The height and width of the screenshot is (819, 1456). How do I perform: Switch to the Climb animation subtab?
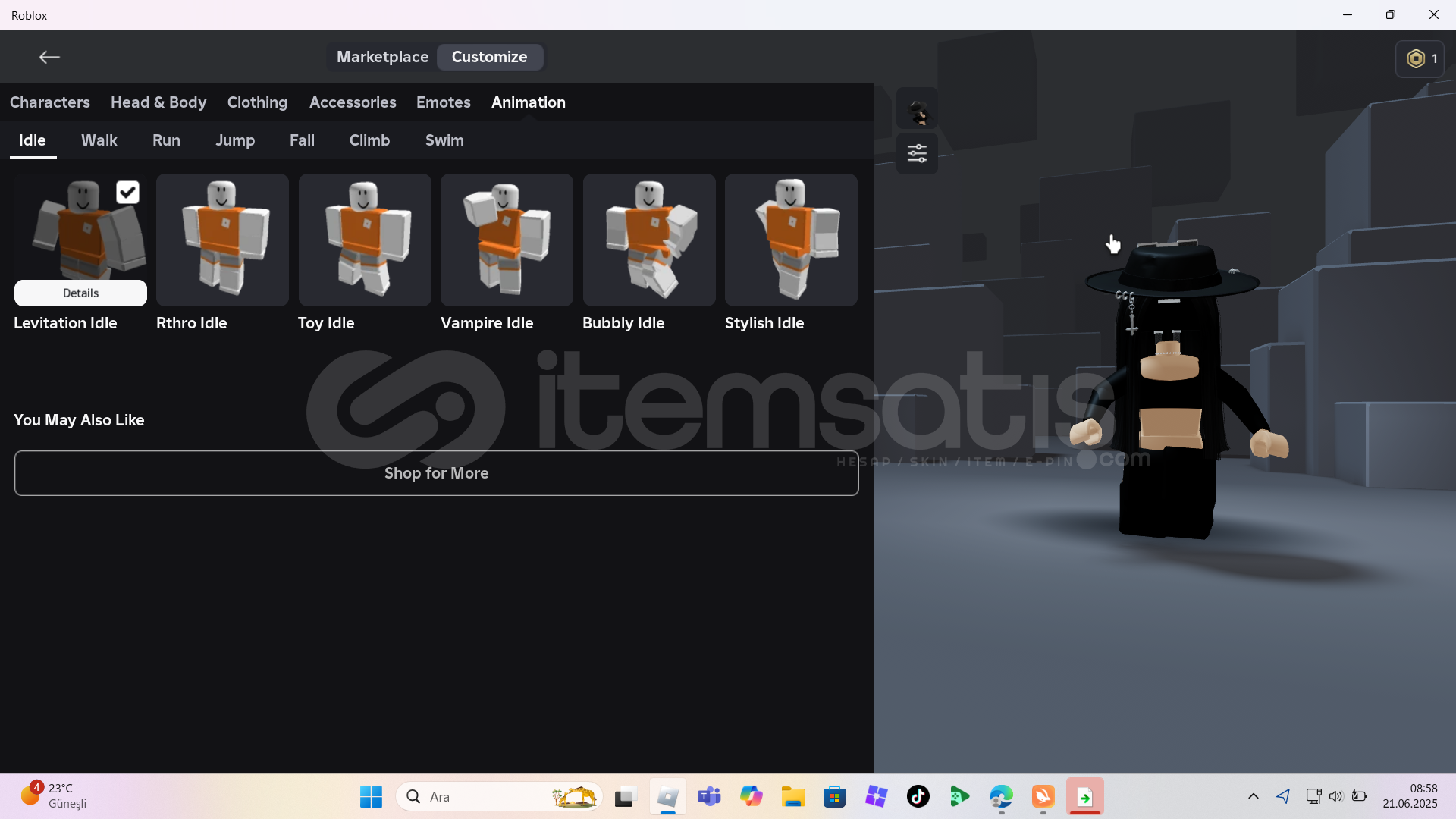click(369, 140)
